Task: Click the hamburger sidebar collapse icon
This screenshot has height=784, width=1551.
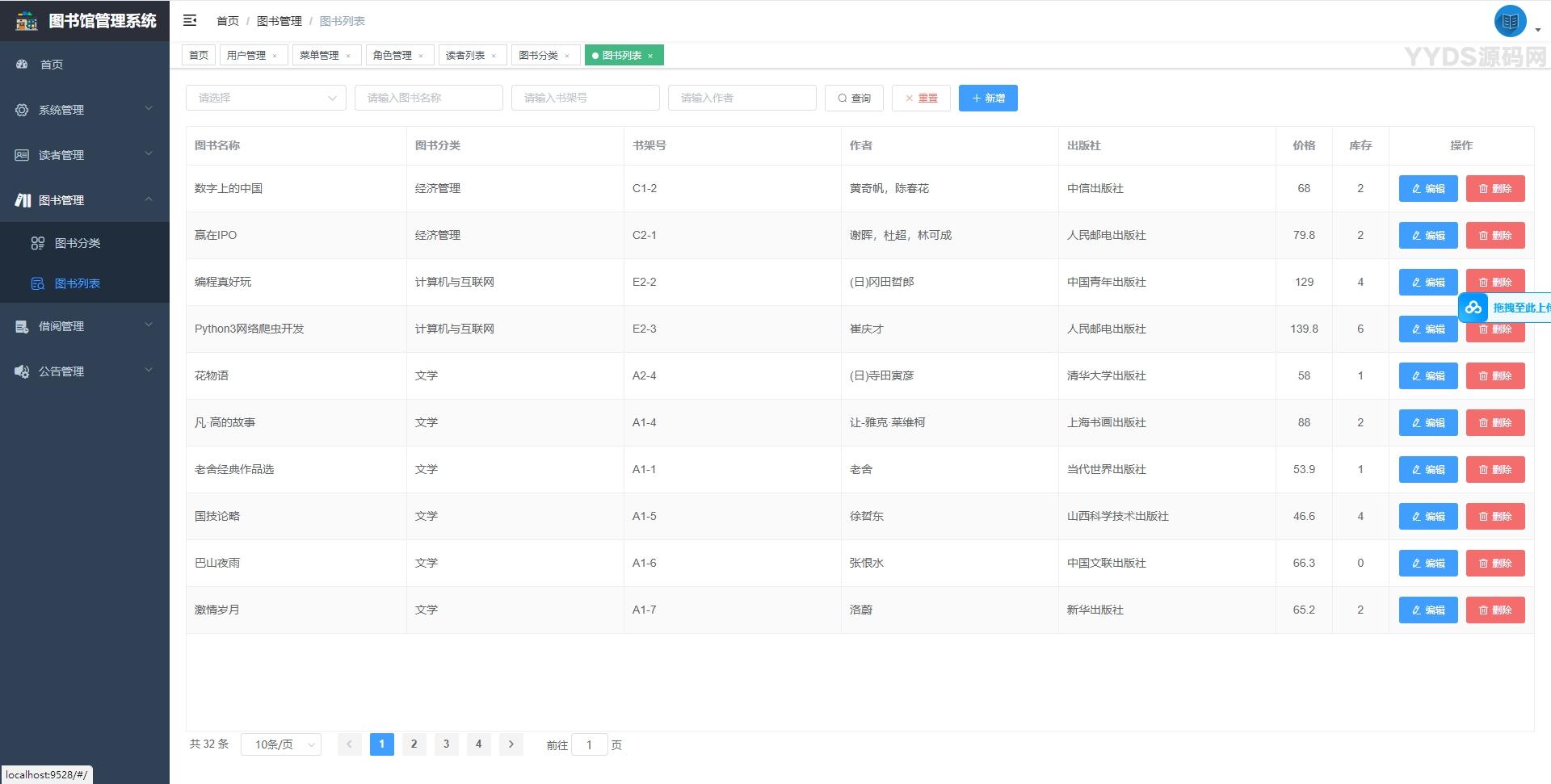Action: pyautogui.click(x=190, y=20)
